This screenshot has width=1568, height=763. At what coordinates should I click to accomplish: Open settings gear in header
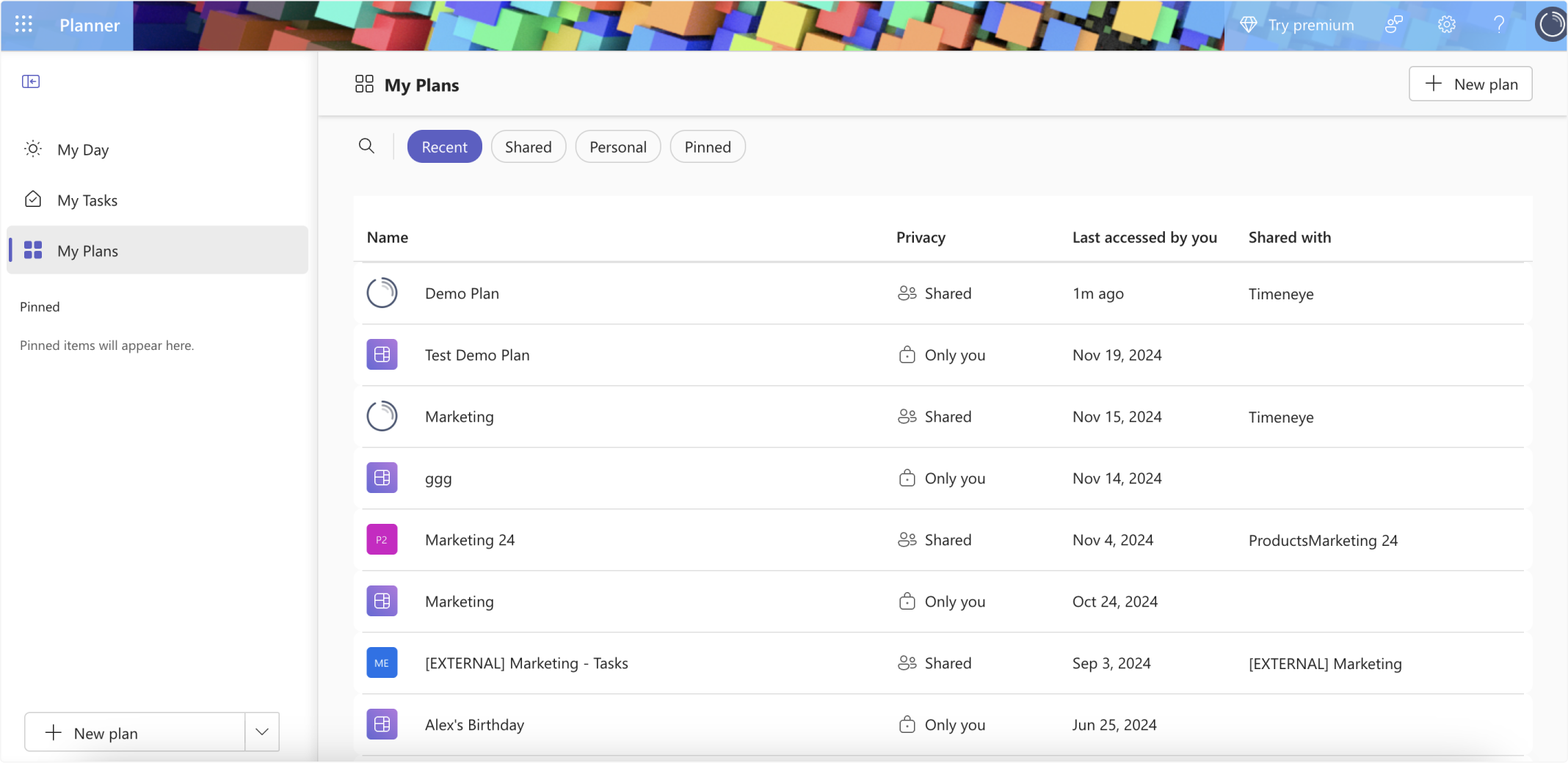[x=1446, y=25]
